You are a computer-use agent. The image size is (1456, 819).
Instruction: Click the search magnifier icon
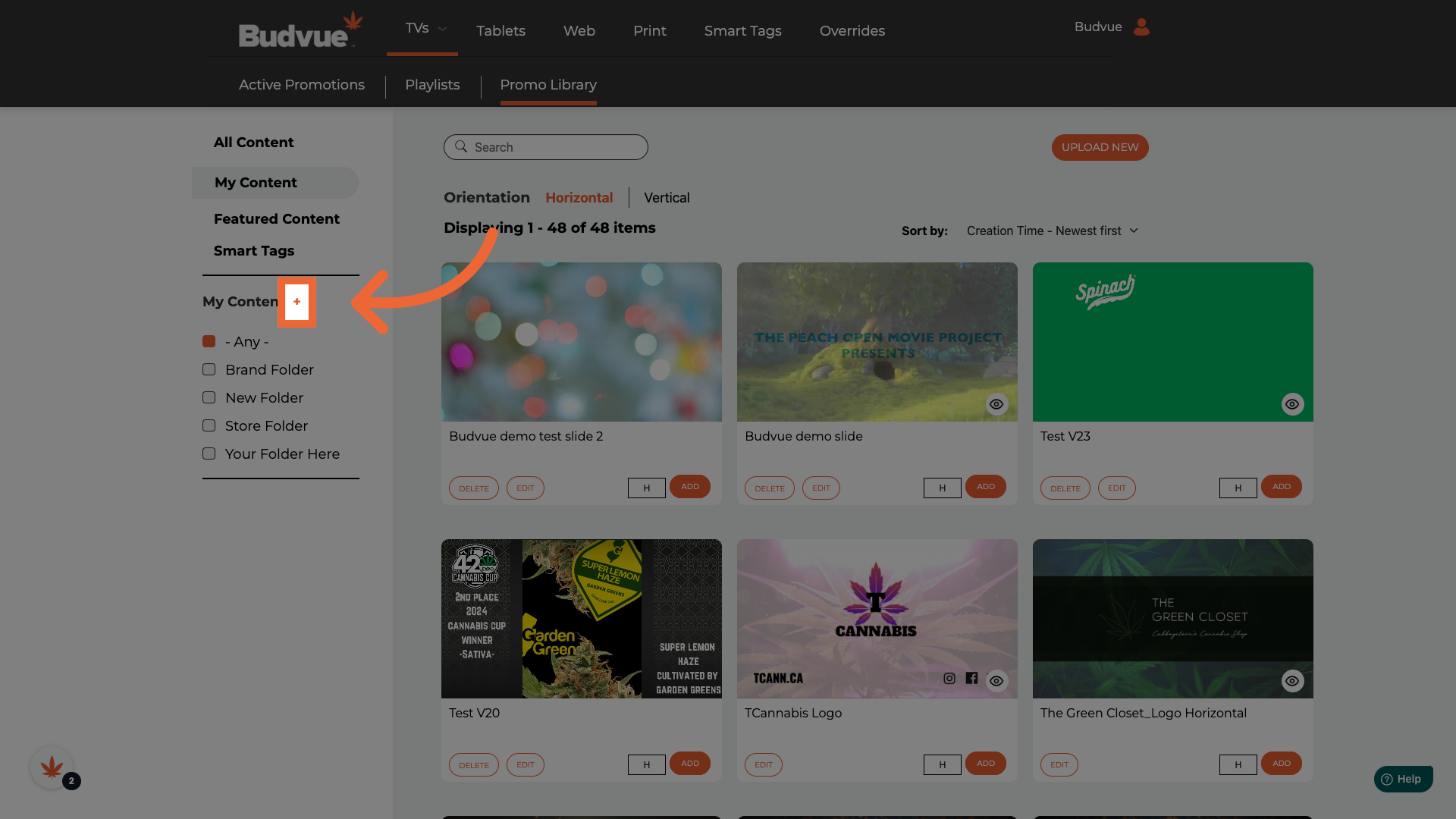461,147
